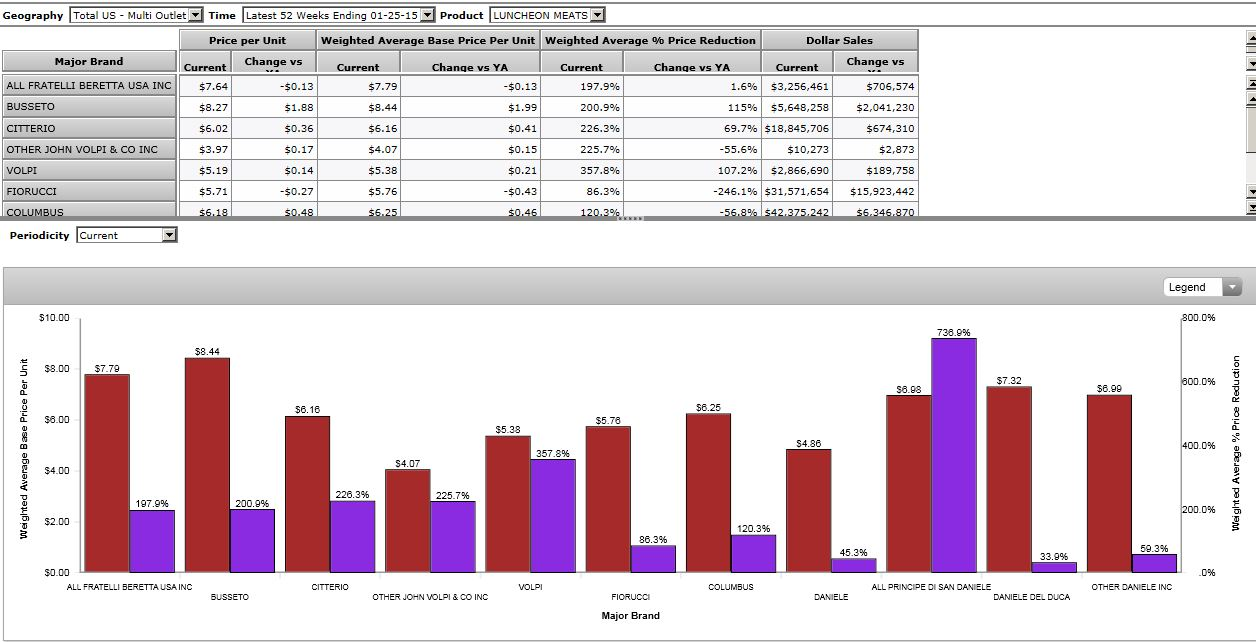Click scroll-down arrow at bottom of table scrollbar
The height and width of the screenshot is (642, 1256).
tap(1250, 191)
